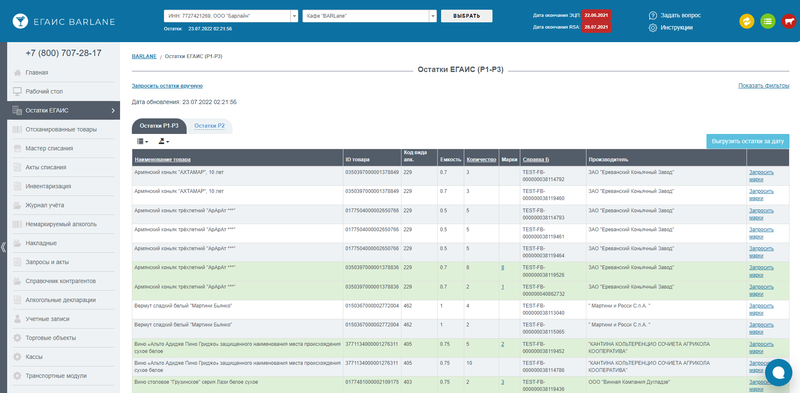Click the gear icon next to Кассы

17,357
